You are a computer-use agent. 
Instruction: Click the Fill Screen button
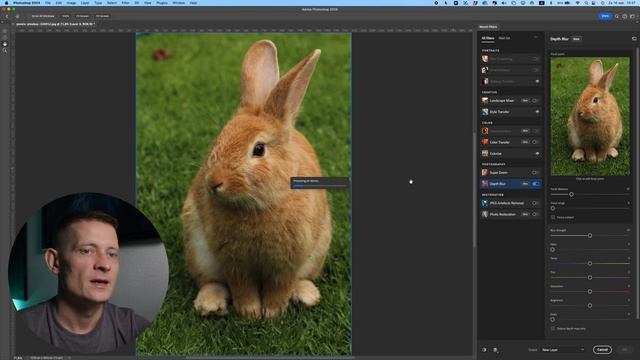[x=102, y=16]
